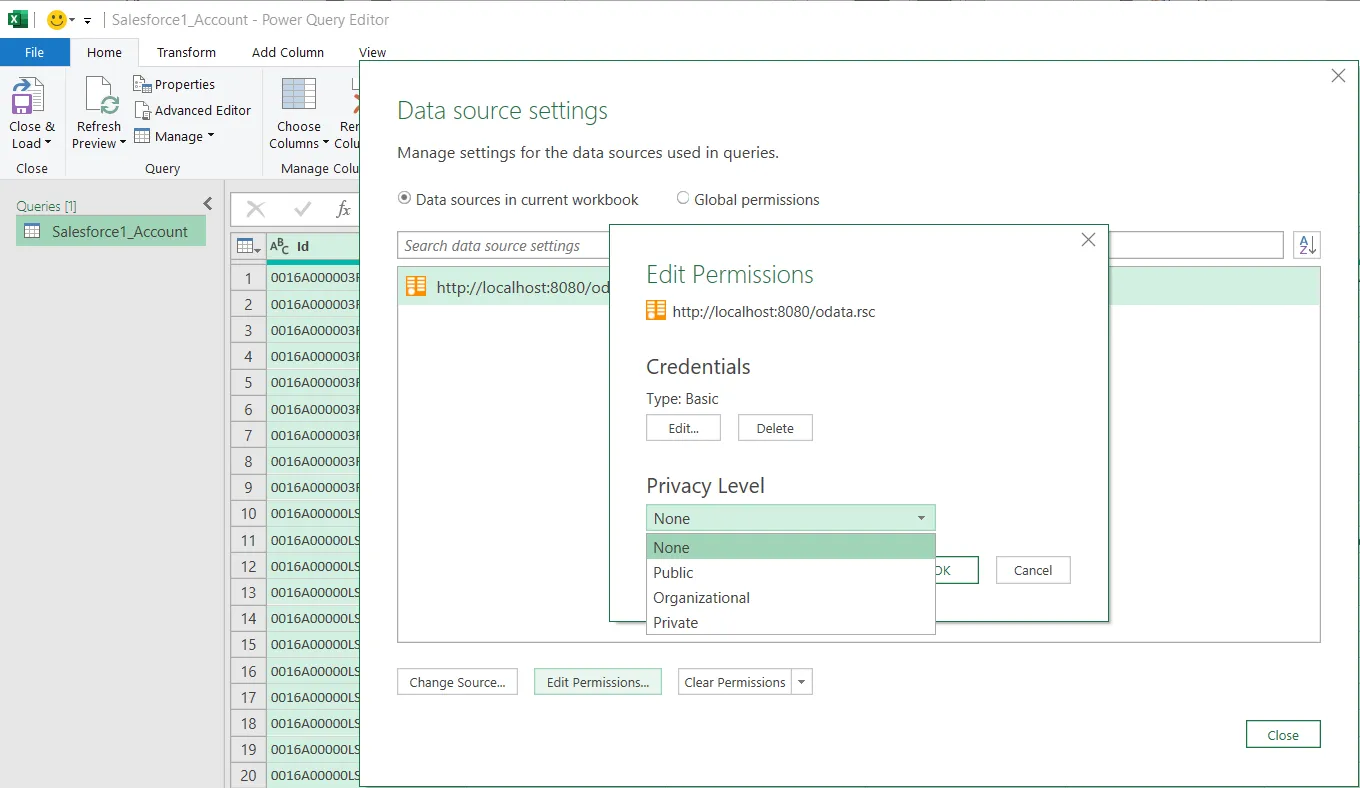
Task: Select the Data sources in current workbook option
Action: [404, 199]
